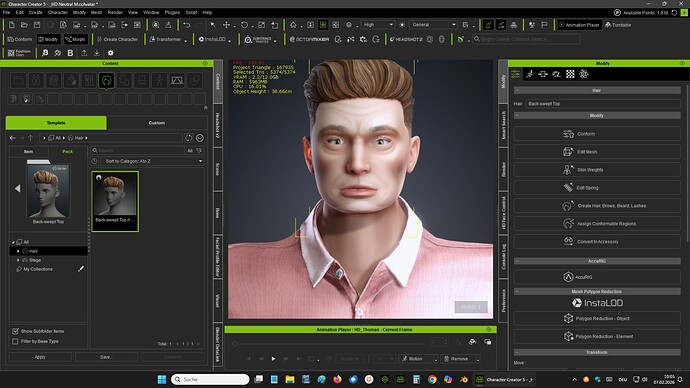Click Polygon Reduction - Object
Viewport: 690px width, 388px height.
597,318
